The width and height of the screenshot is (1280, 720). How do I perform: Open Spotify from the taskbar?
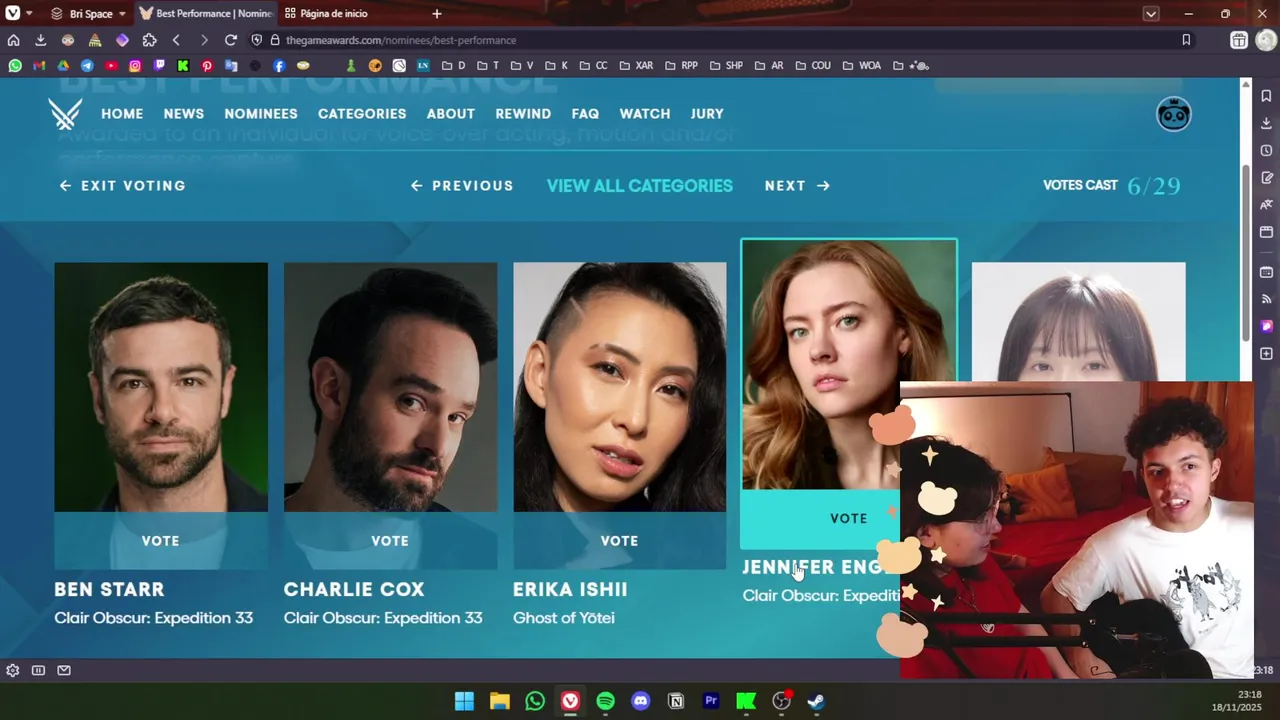(605, 701)
